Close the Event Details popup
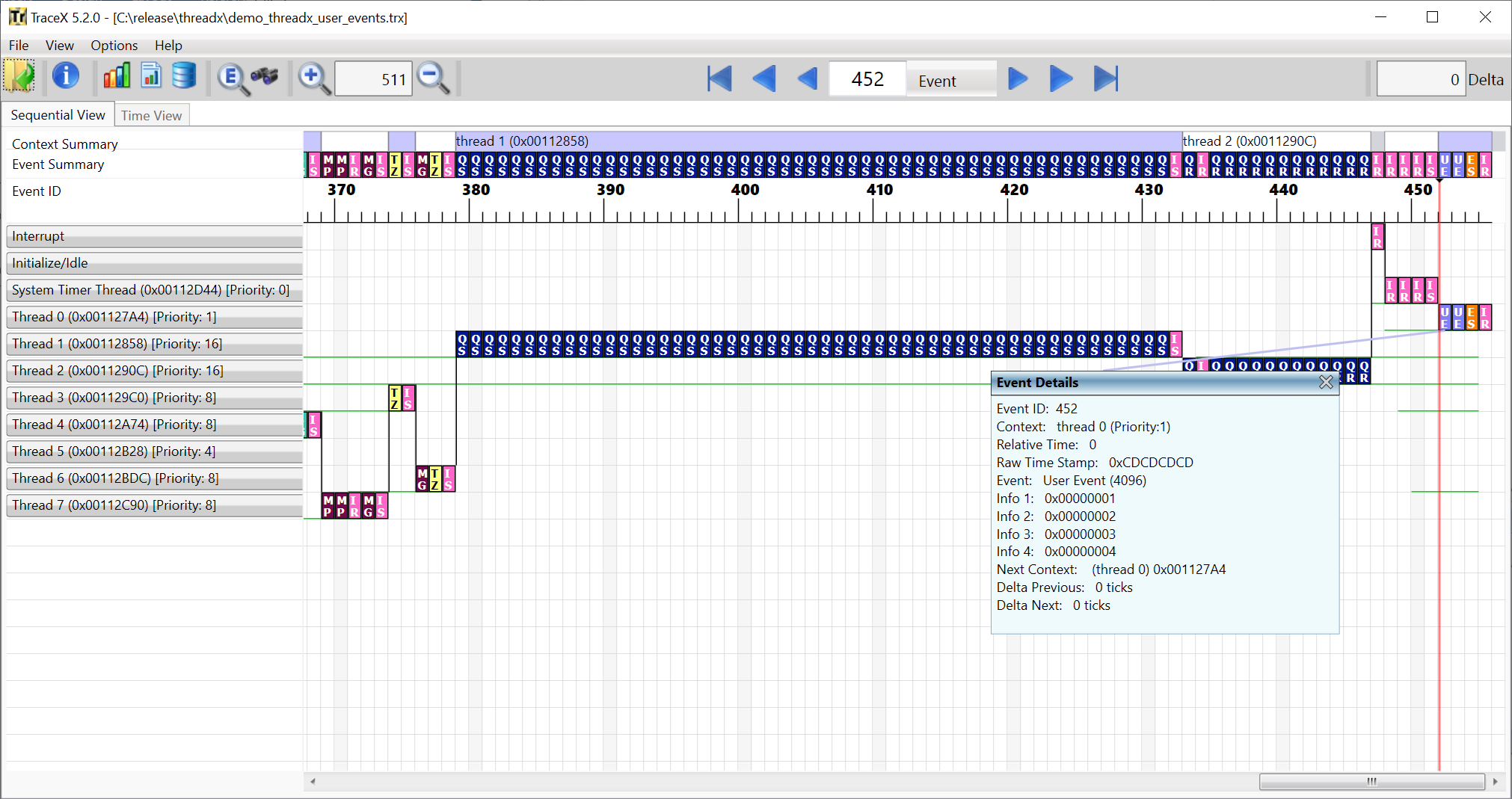The width and height of the screenshot is (1512, 799). pos(1326,382)
